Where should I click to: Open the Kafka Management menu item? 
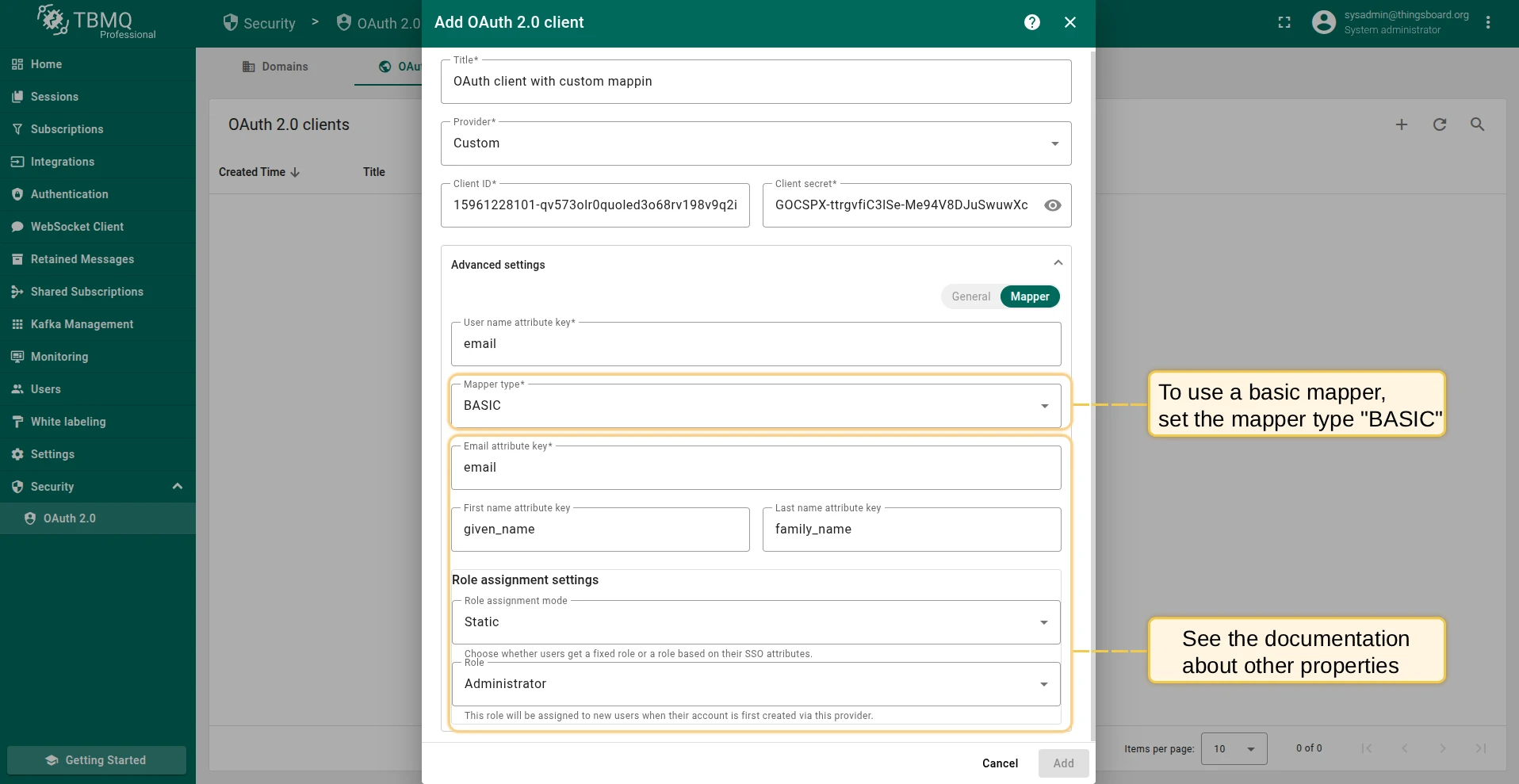pos(98,324)
